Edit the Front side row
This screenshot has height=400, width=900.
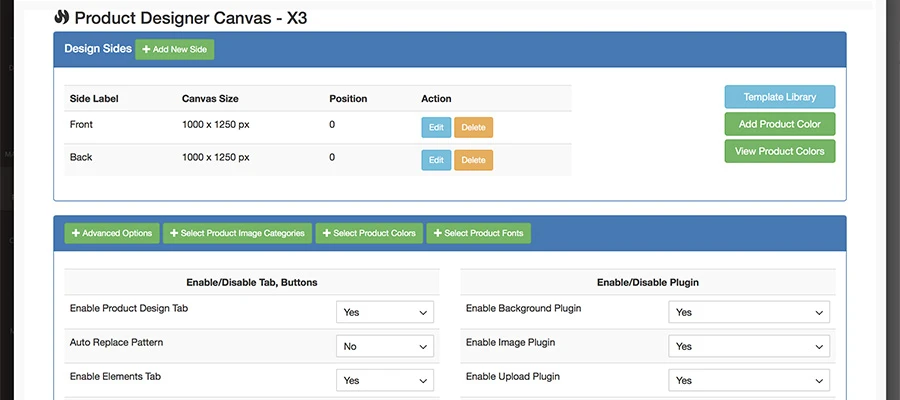(x=435, y=127)
